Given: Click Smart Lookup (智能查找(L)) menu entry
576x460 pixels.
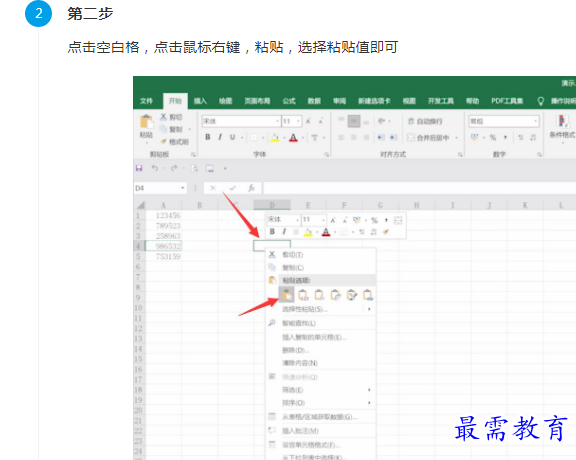Looking at the screenshot, I should (x=320, y=323).
